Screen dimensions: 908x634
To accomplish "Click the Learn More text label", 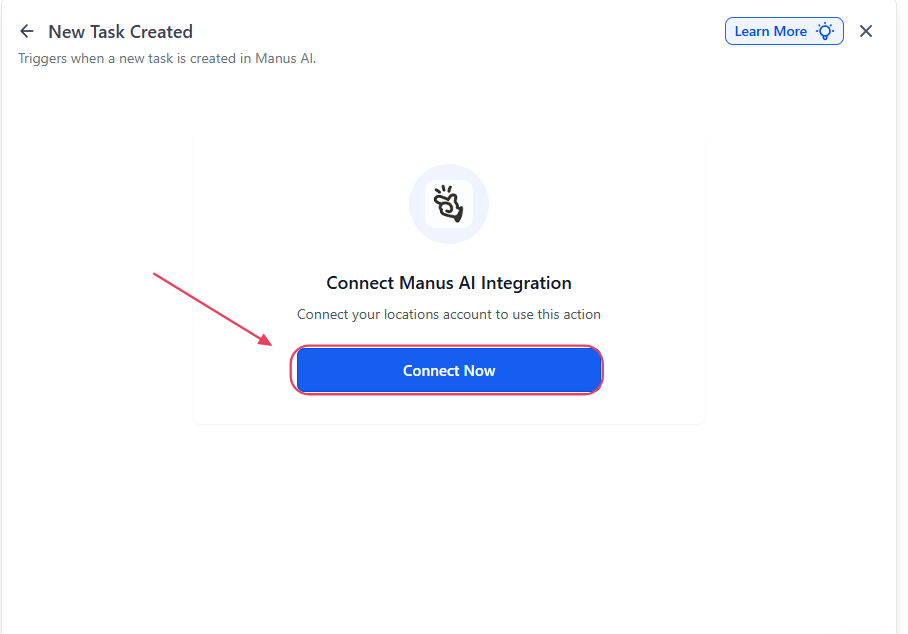I will point(770,31).
